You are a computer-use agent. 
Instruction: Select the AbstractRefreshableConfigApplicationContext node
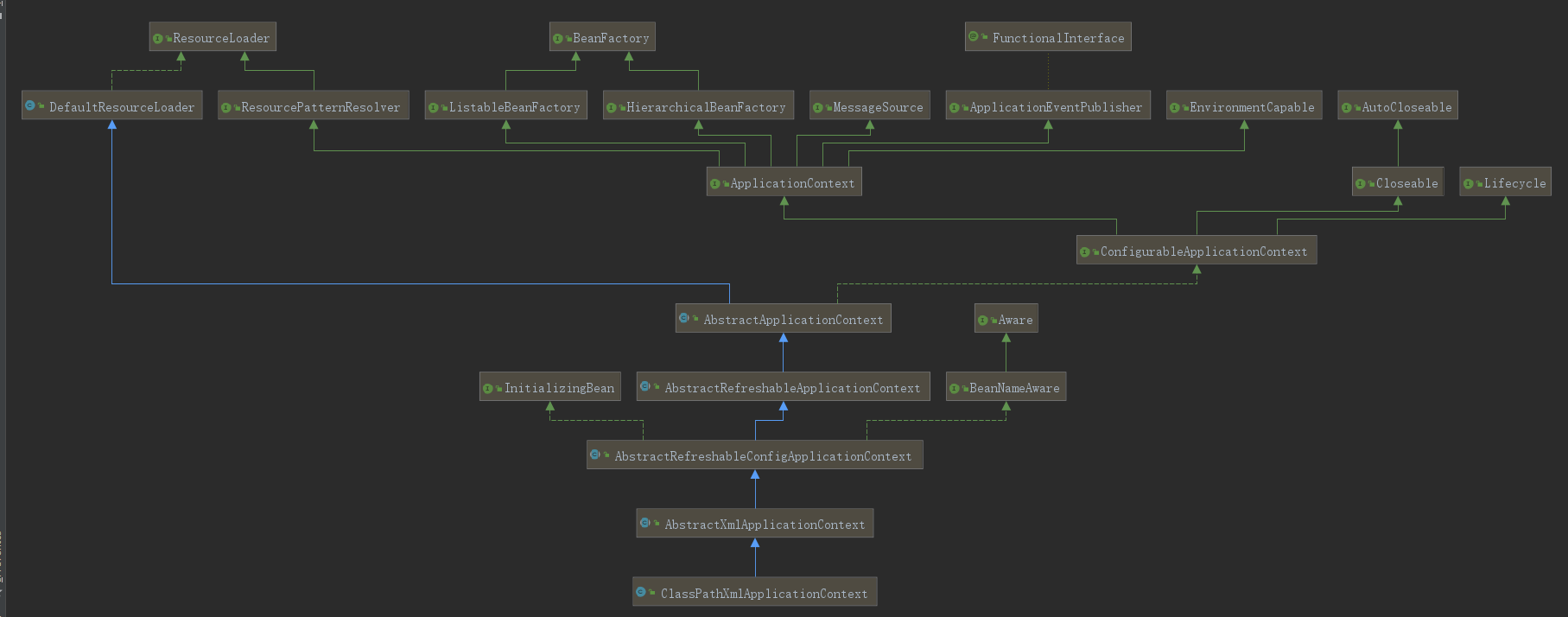tap(755, 455)
